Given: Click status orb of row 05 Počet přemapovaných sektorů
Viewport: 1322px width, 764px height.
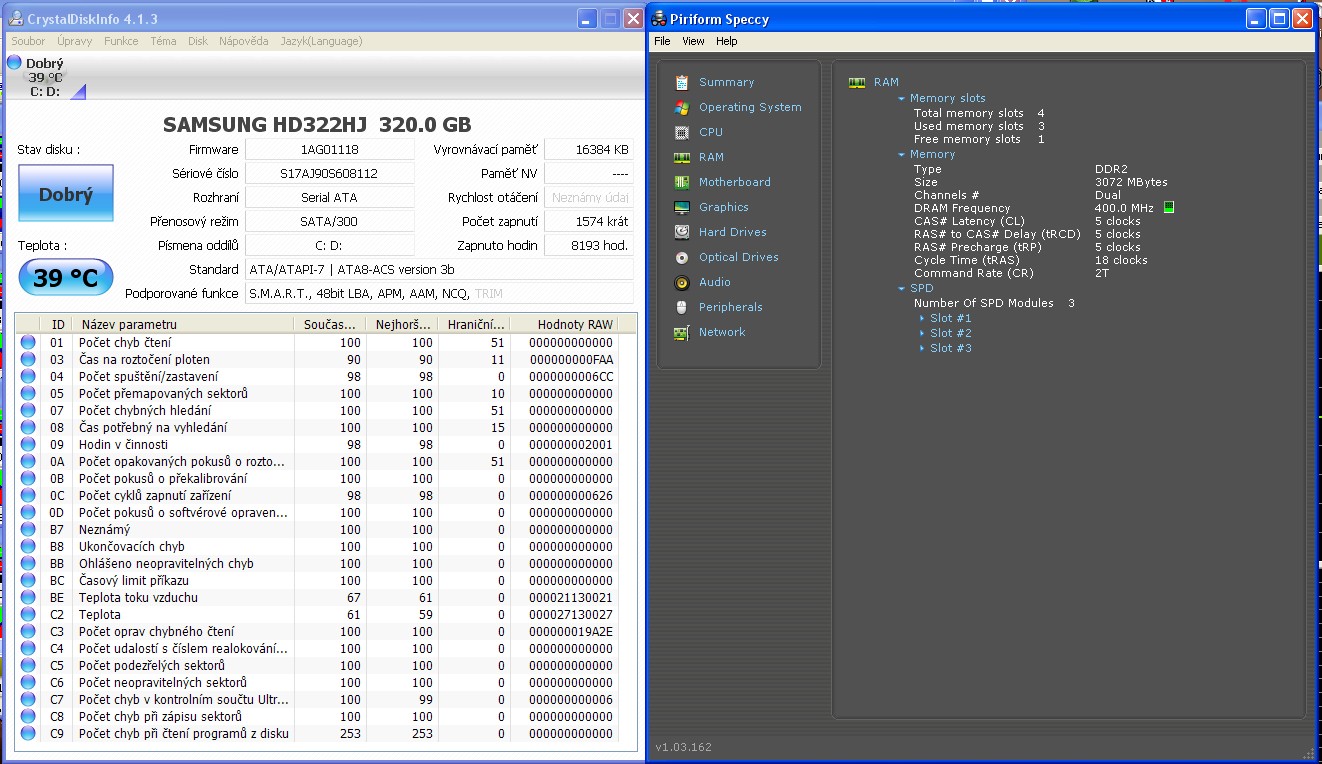Looking at the screenshot, I should pos(28,393).
